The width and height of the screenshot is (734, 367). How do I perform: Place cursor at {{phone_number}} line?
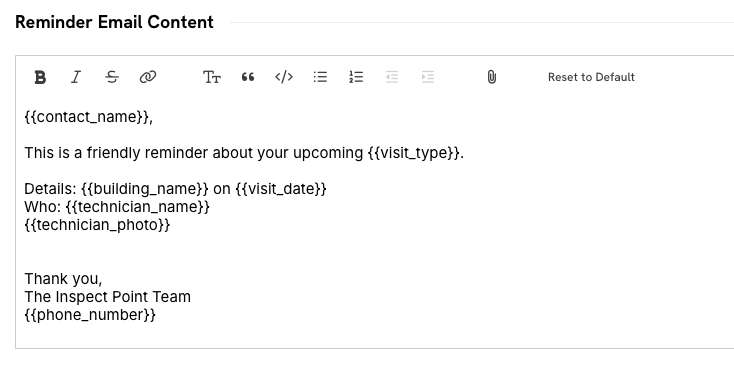(x=90, y=315)
